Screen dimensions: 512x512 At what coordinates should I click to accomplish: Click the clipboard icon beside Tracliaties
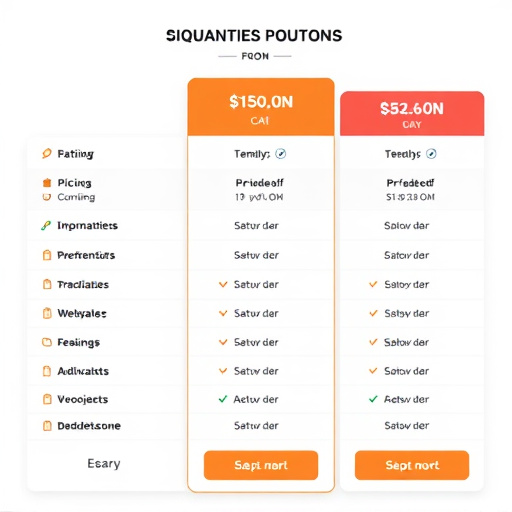[47, 284]
